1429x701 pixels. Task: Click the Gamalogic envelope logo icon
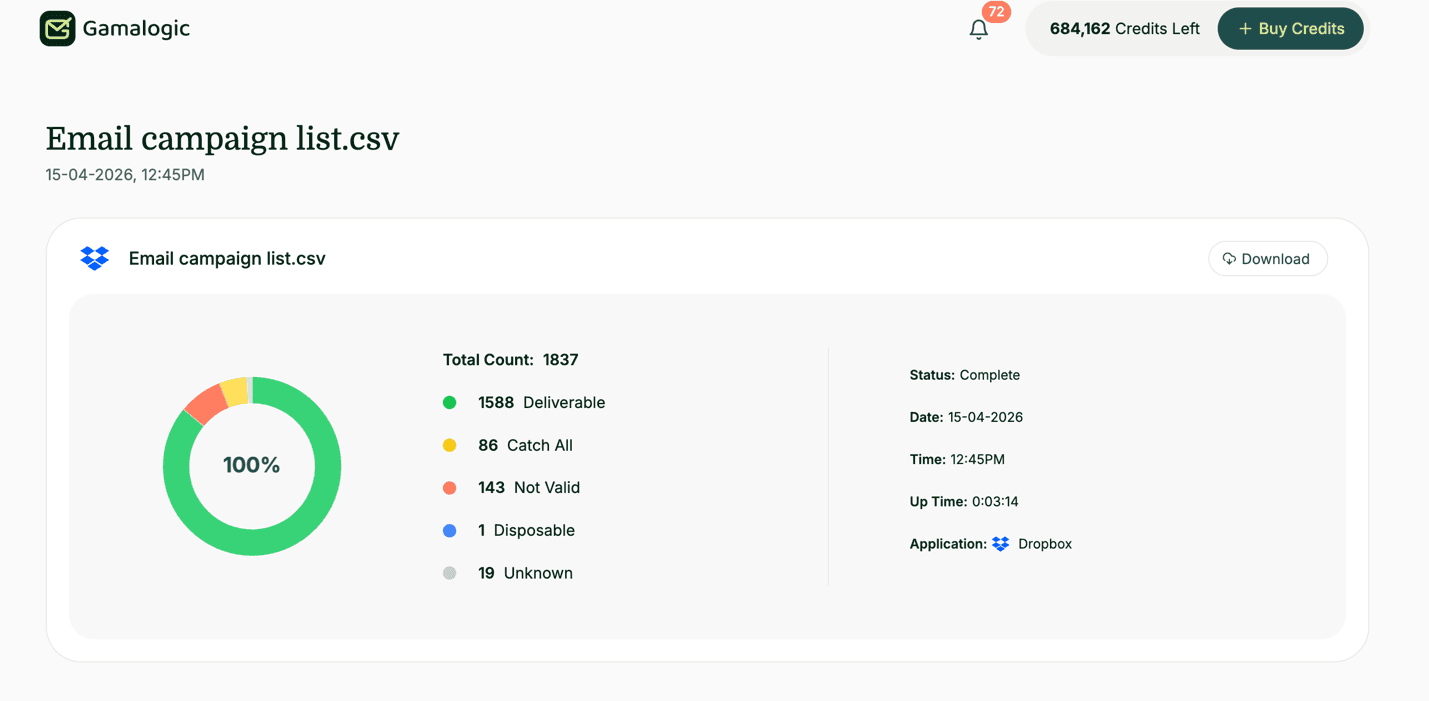click(57, 28)
